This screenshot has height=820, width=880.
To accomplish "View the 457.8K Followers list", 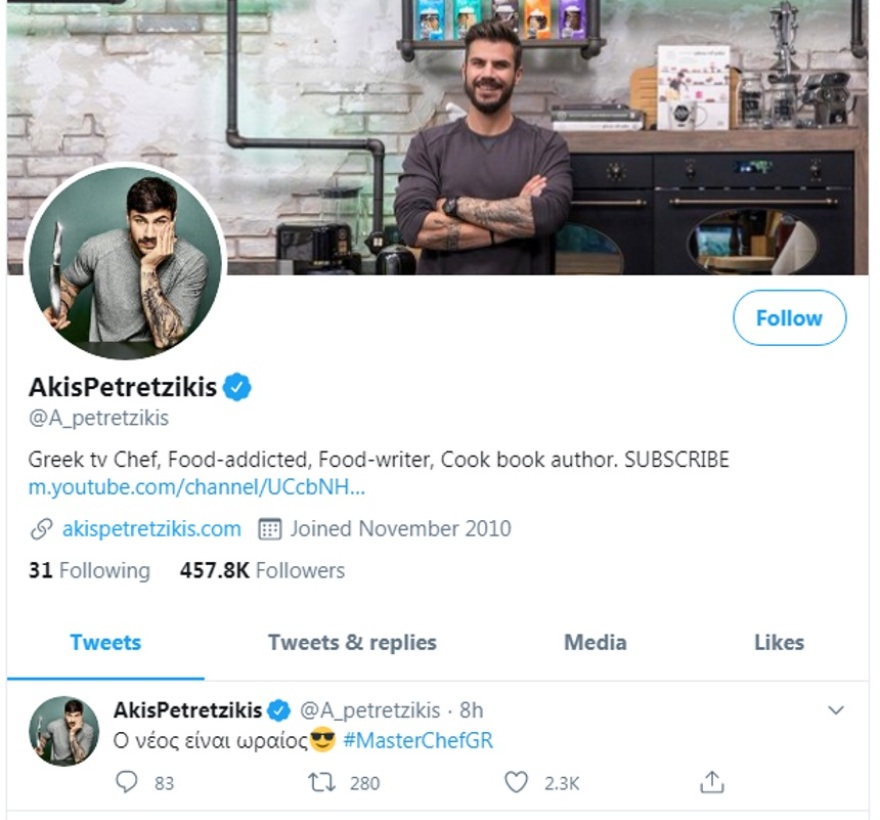I will pos(262,571).
